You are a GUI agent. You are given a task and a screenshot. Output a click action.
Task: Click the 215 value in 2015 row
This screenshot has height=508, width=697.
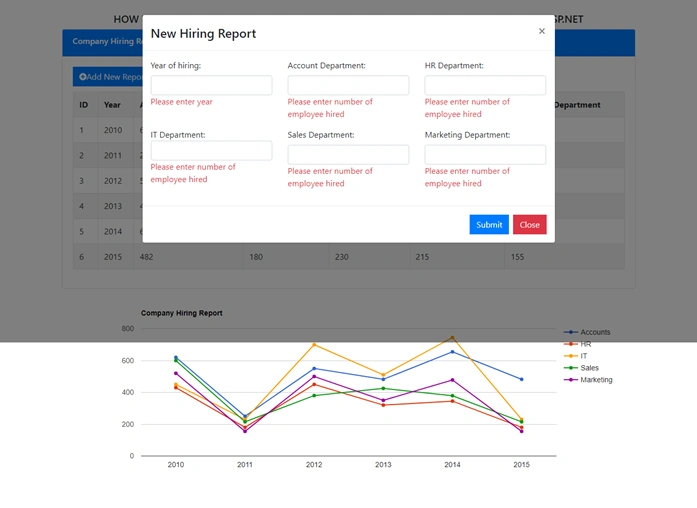(422, 257)
